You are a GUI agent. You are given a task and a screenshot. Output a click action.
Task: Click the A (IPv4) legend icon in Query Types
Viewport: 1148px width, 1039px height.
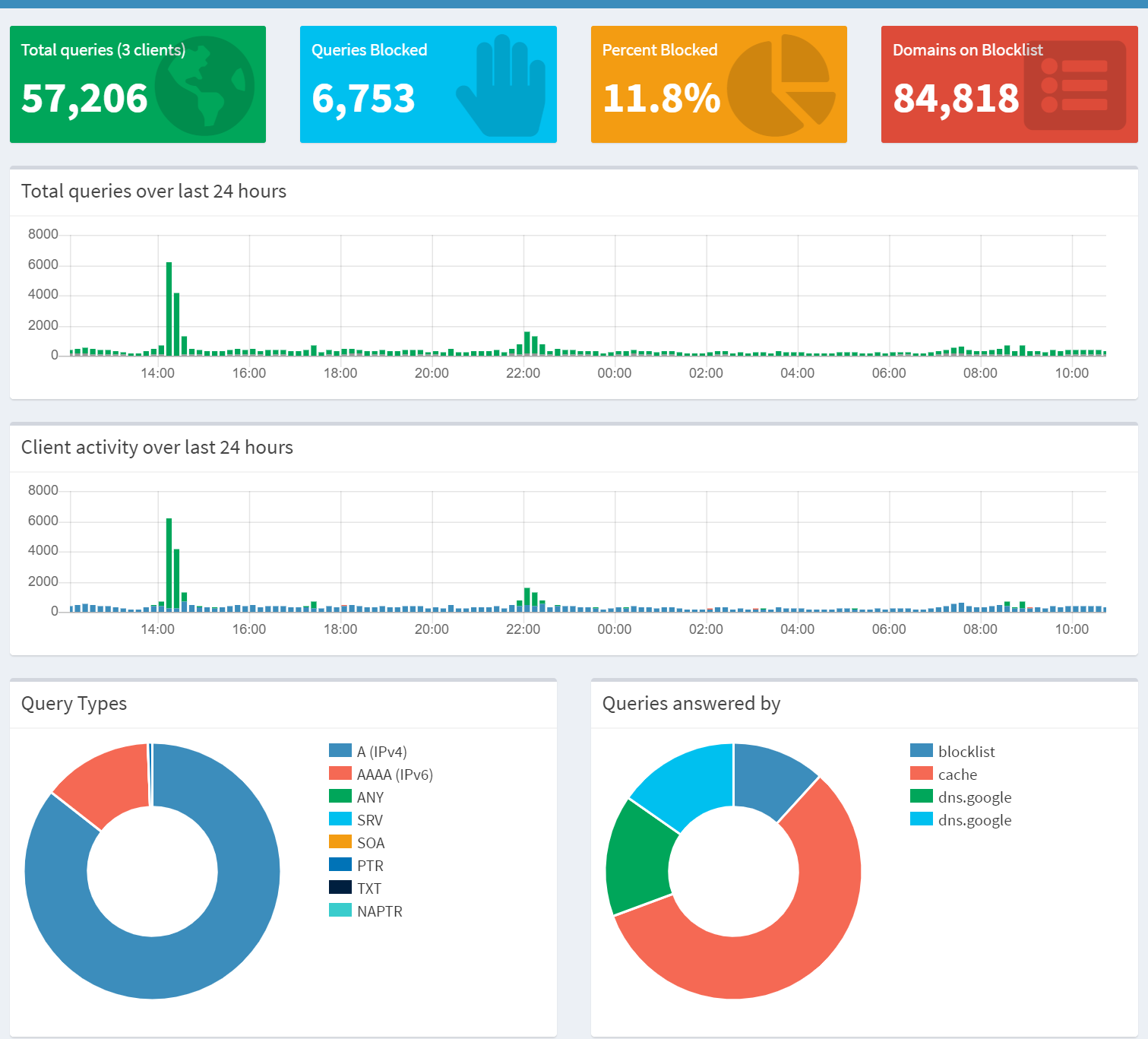[x=339, y=751]
